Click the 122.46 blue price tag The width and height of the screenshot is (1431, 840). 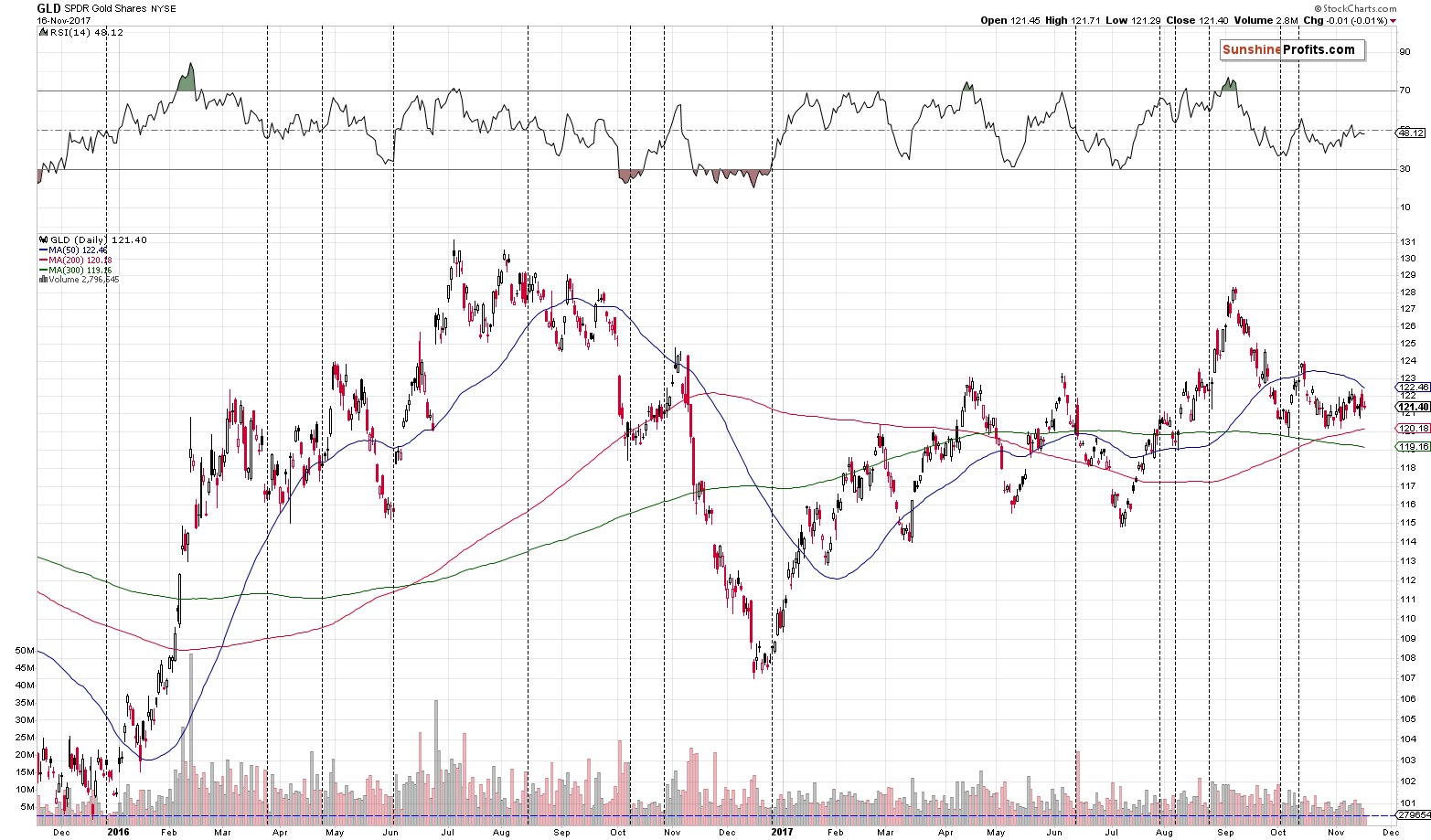tap(1413, 387)
